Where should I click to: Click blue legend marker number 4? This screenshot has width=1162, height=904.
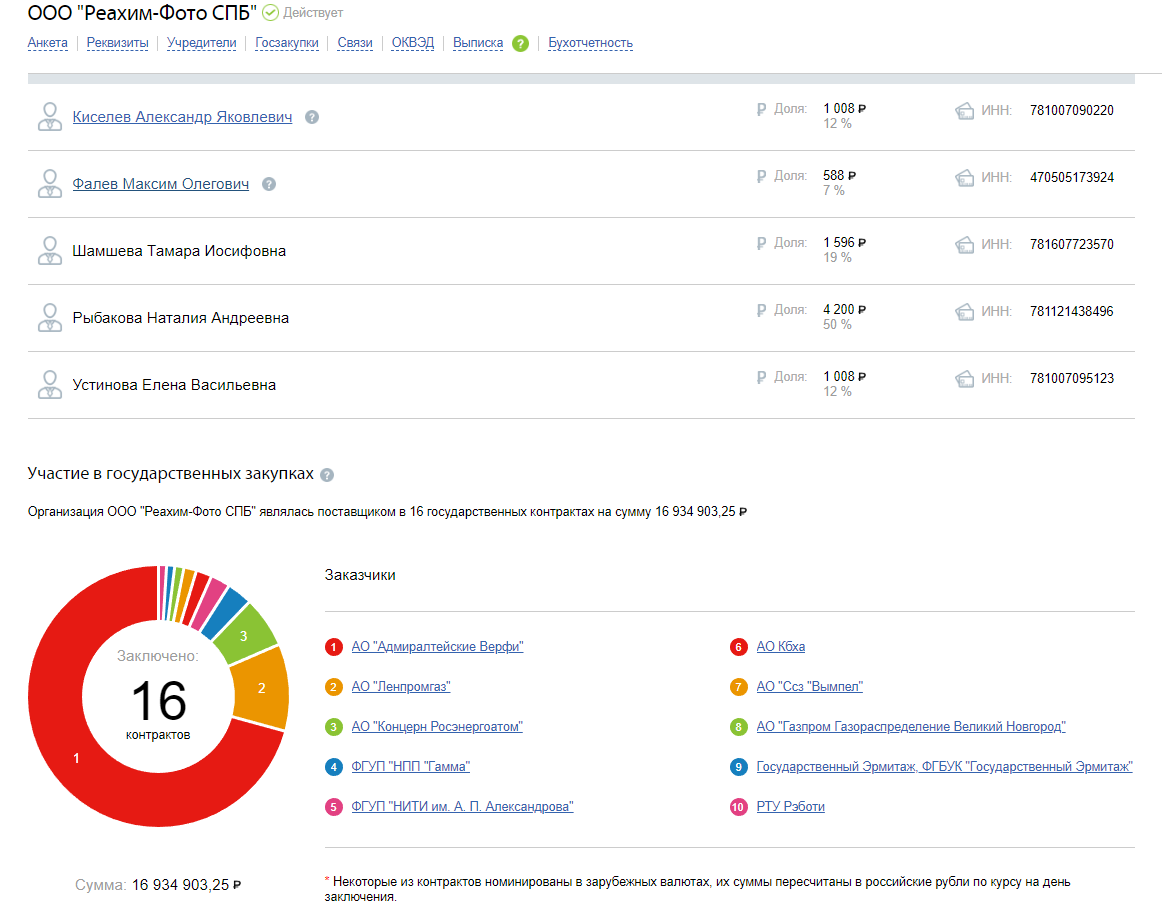point(333,767)
